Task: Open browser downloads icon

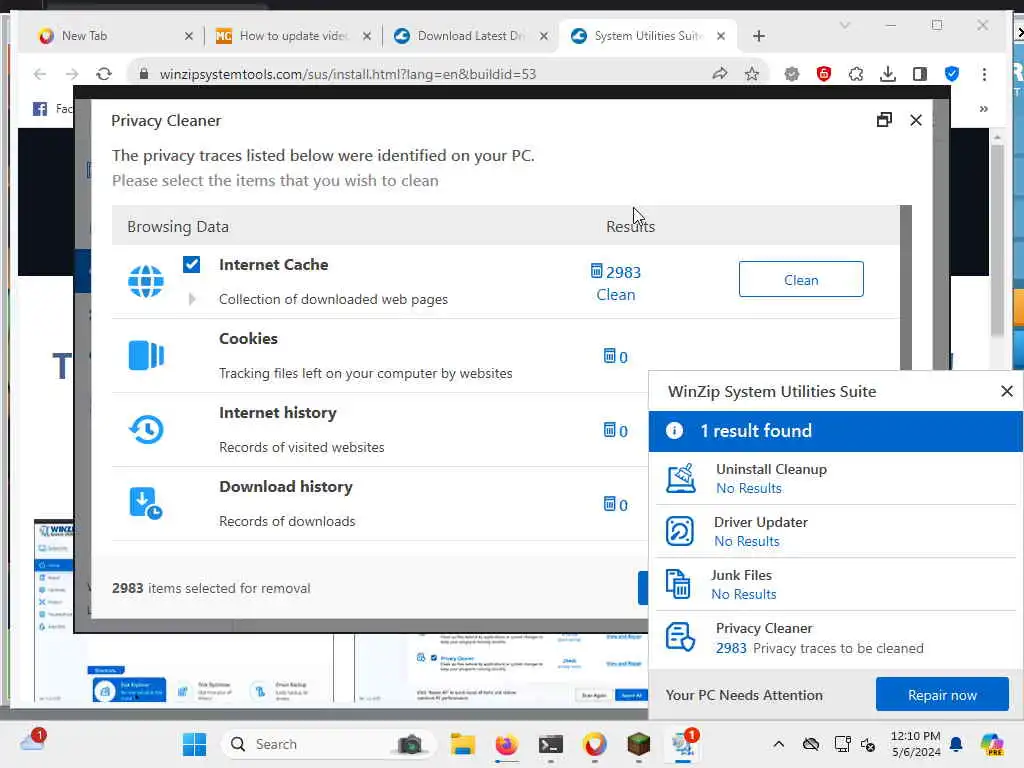Action: [888, 74]
